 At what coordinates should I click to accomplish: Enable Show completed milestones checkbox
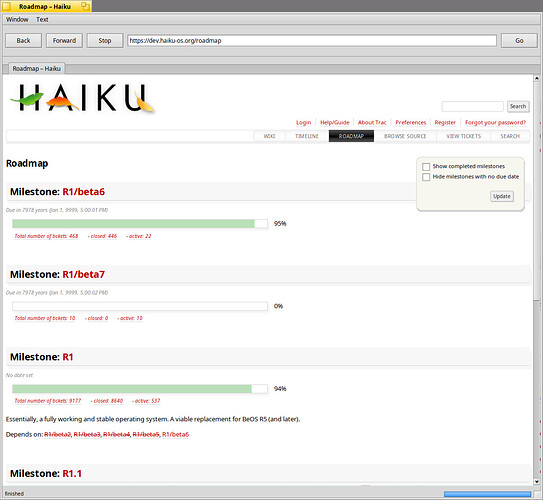click(426, 167)
